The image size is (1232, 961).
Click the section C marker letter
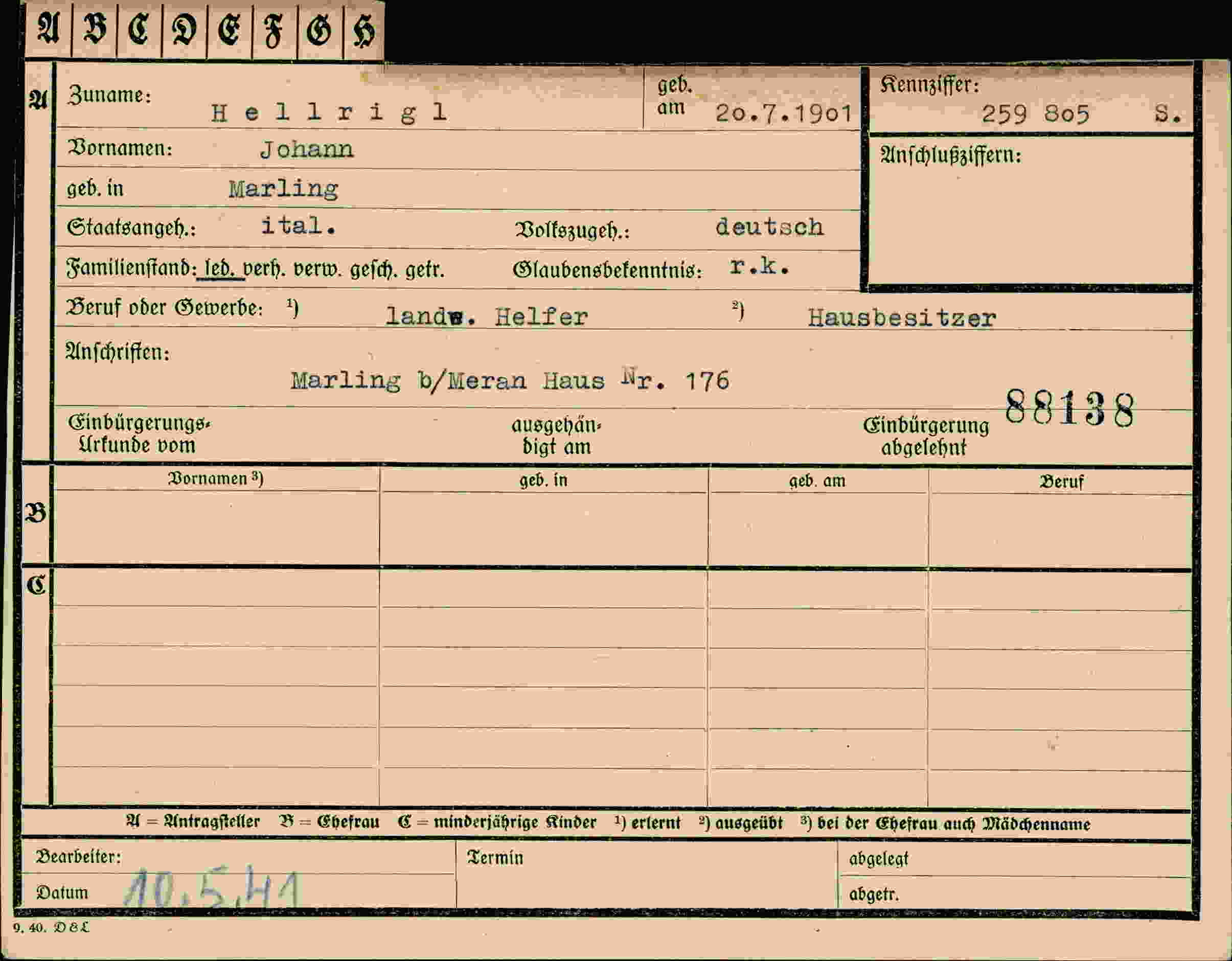[36, 585]
